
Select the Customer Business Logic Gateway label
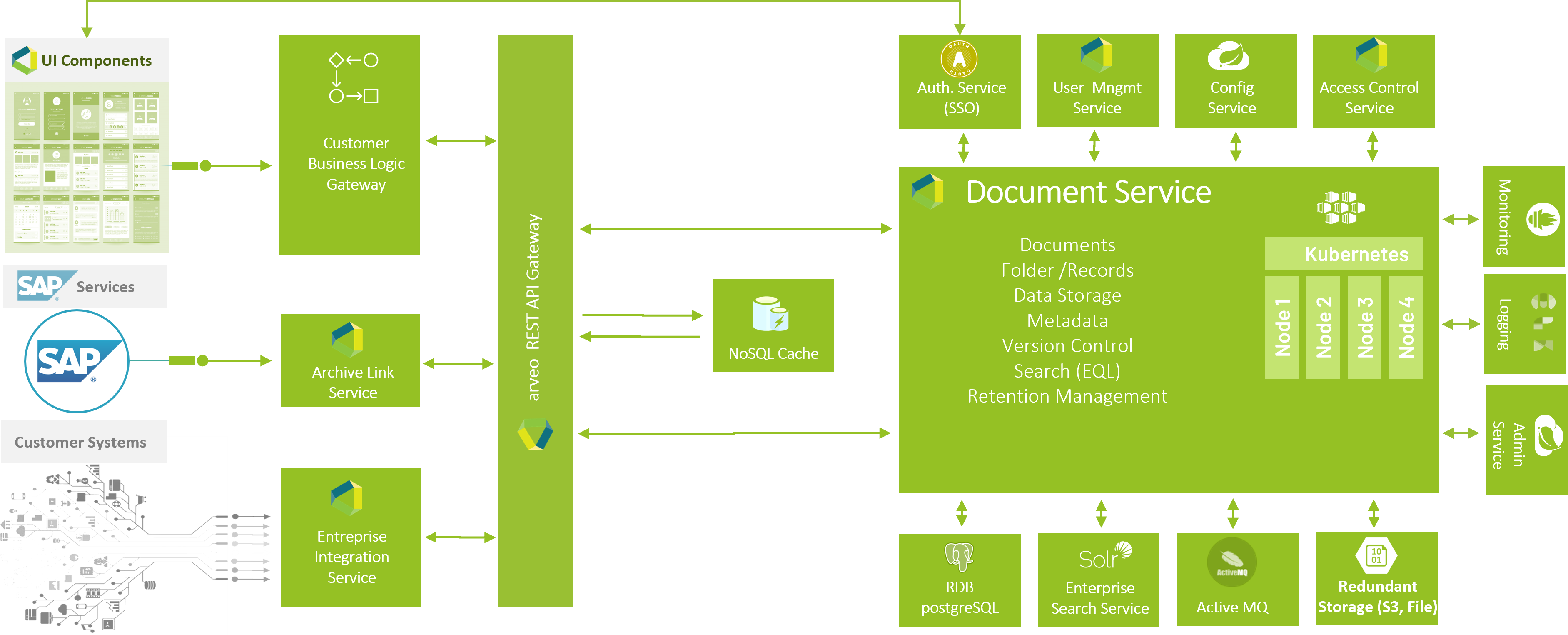click(x=356, y=163)
